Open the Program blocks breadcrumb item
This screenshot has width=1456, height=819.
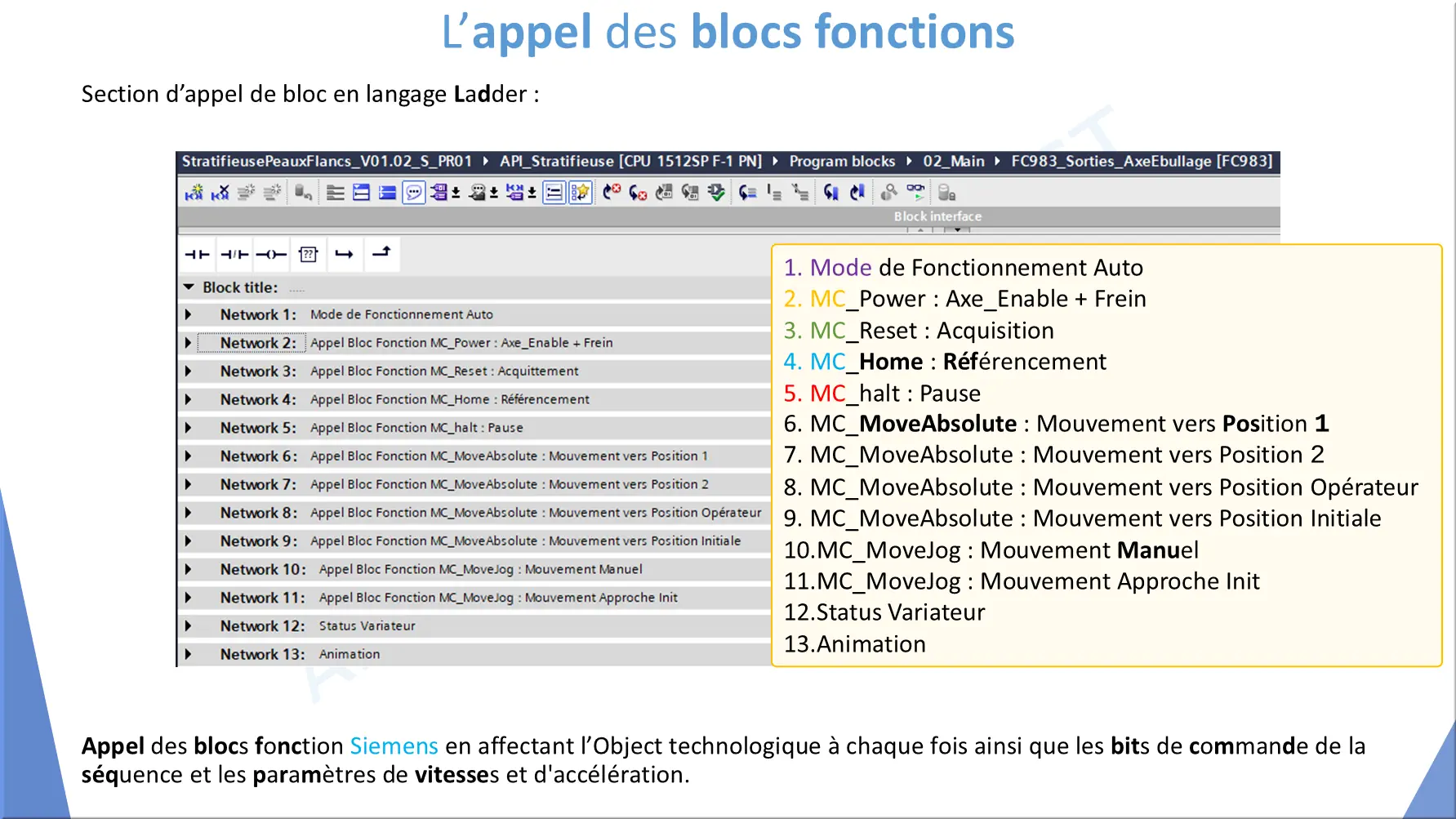842,162
